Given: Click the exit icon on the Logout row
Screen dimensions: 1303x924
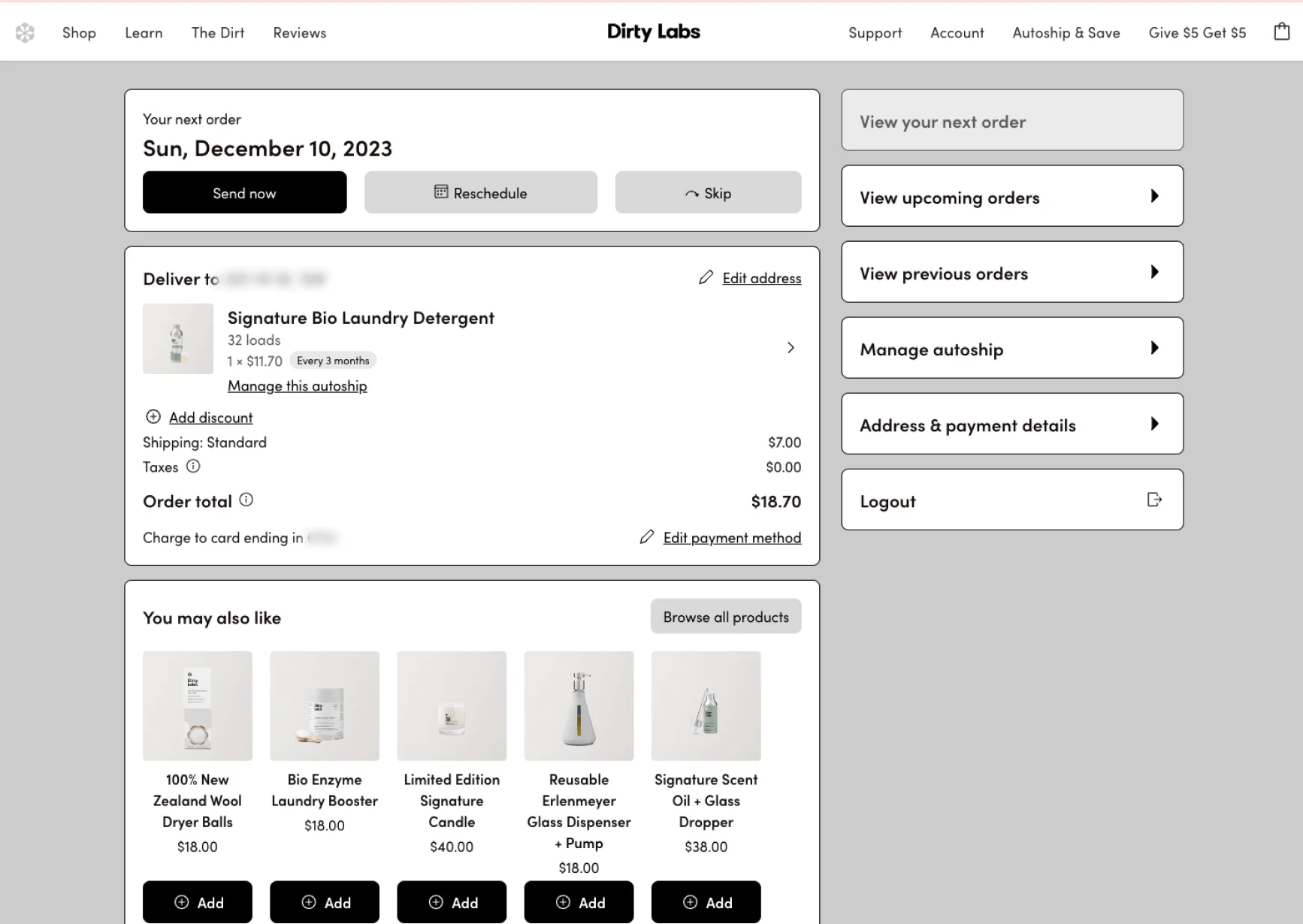Looking at the screenshot, I should click(1154, 500).
